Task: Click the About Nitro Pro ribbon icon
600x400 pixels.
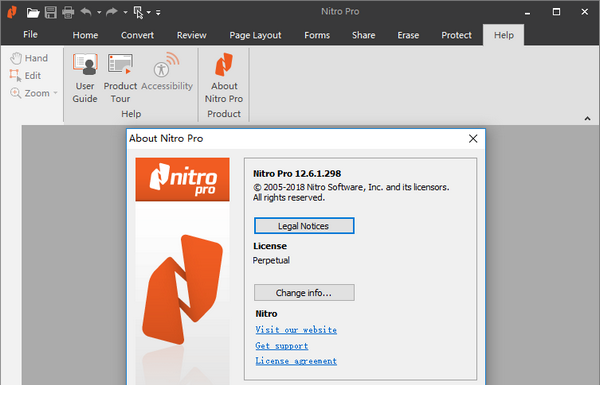Action: pos(224,78)
